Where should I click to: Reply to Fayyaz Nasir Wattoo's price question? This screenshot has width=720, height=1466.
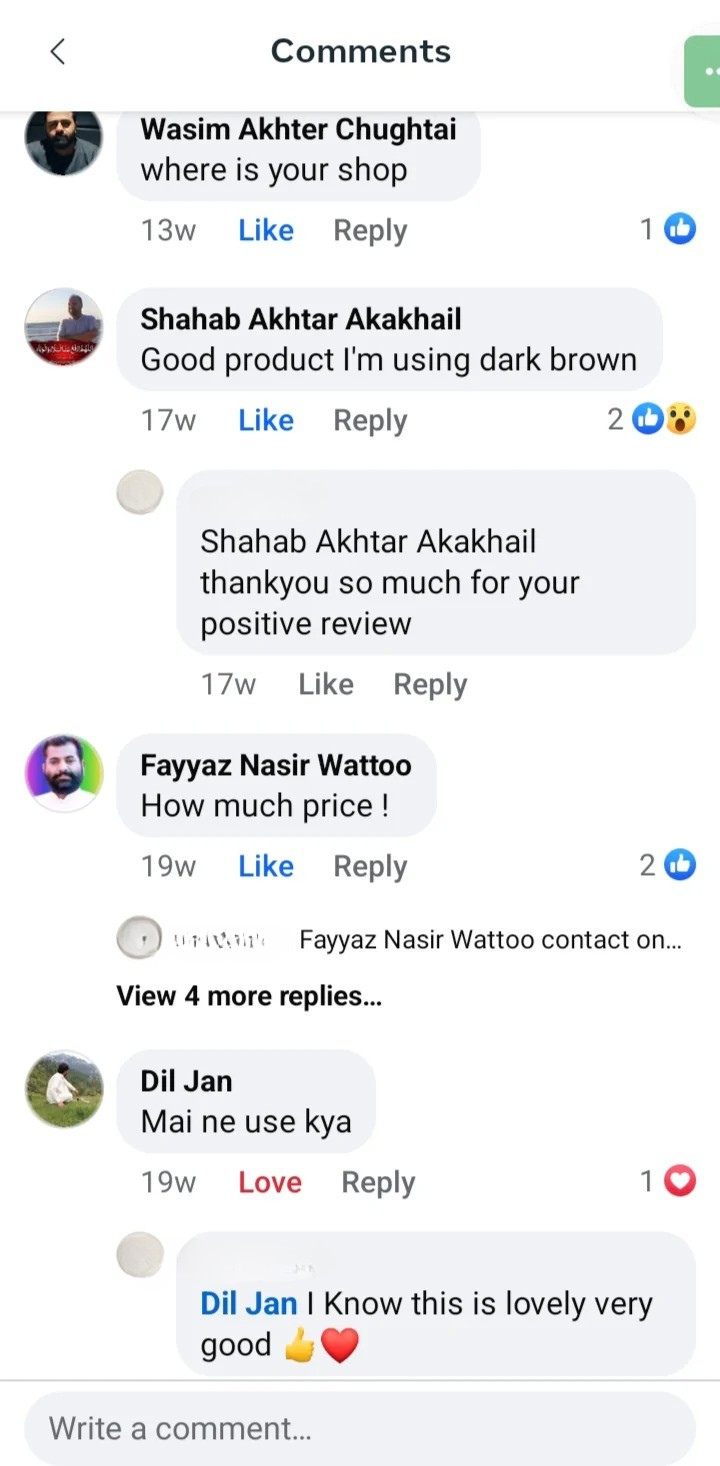tap(370, 866)
